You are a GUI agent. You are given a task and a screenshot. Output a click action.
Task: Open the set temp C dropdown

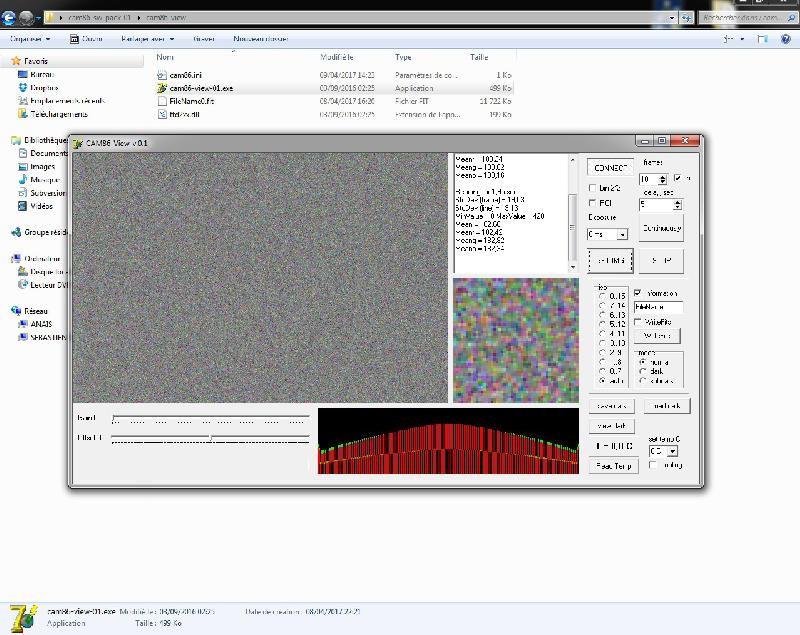tap(672, 451)
